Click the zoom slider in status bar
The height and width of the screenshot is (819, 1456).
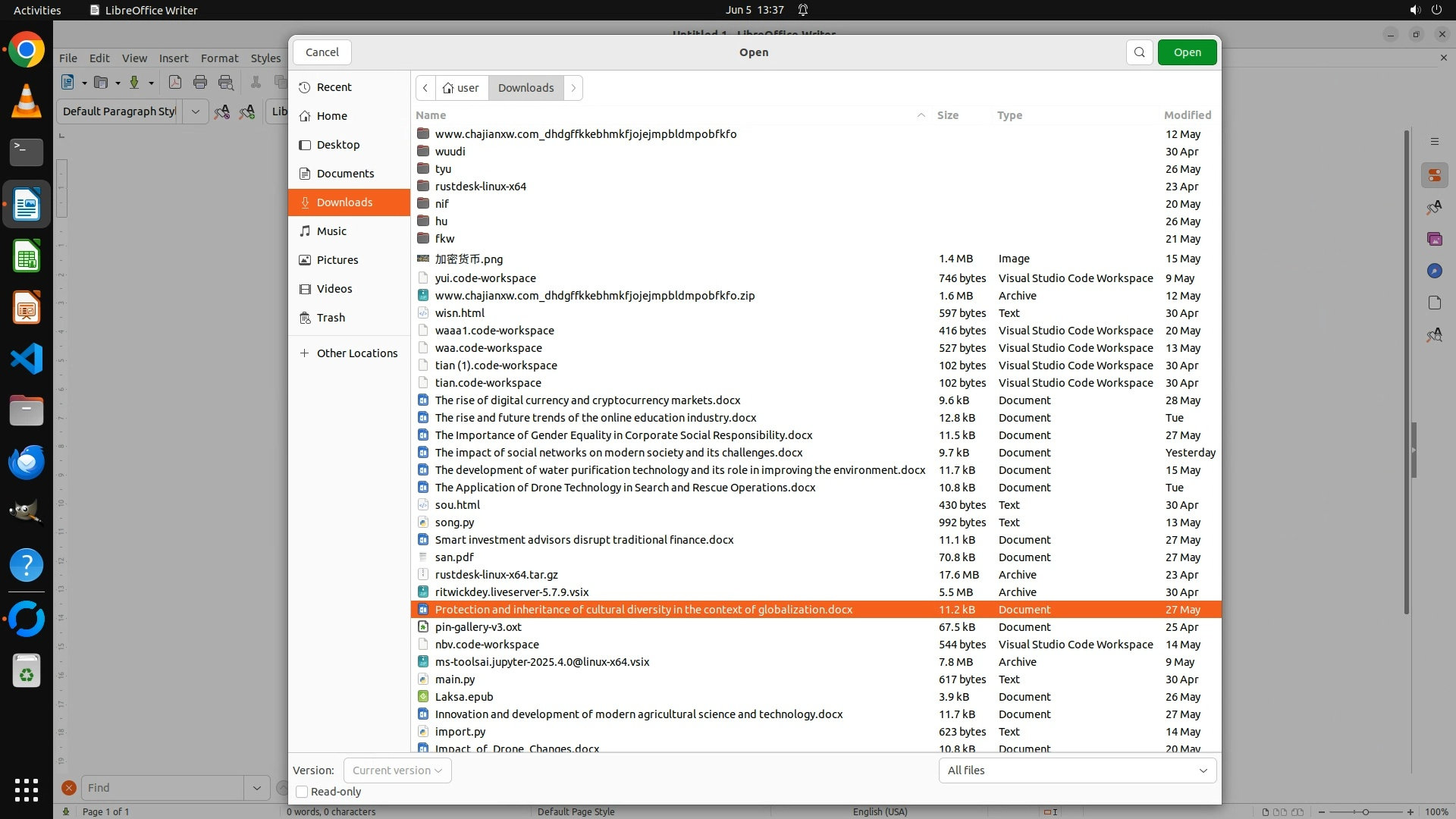tap(1365, 811)
